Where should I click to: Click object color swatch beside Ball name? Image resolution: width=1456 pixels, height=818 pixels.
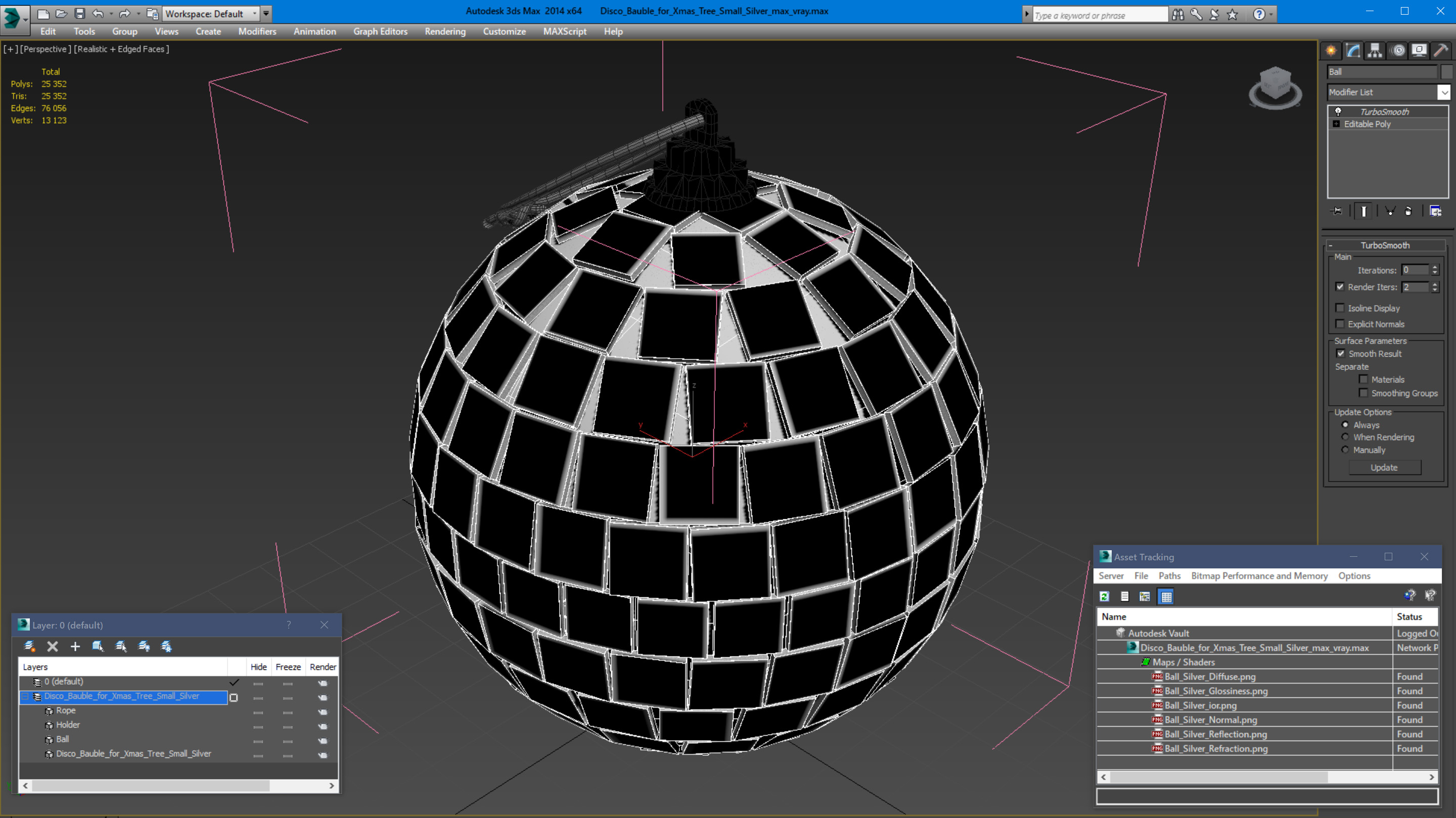tap(1447, 72)
